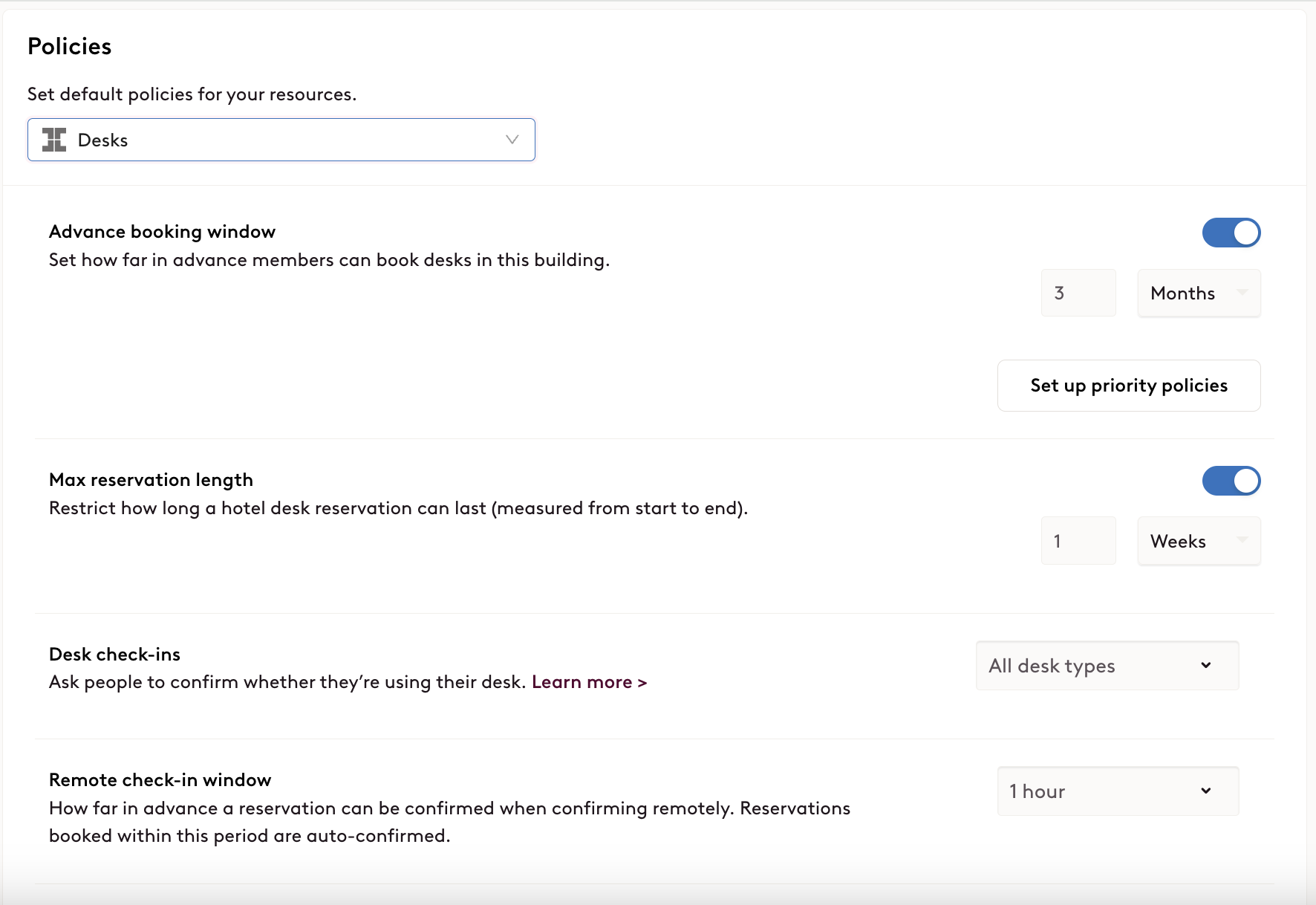1316x905 pixels.
Task: Click the desk icon in resource selector
Action: 54,140
